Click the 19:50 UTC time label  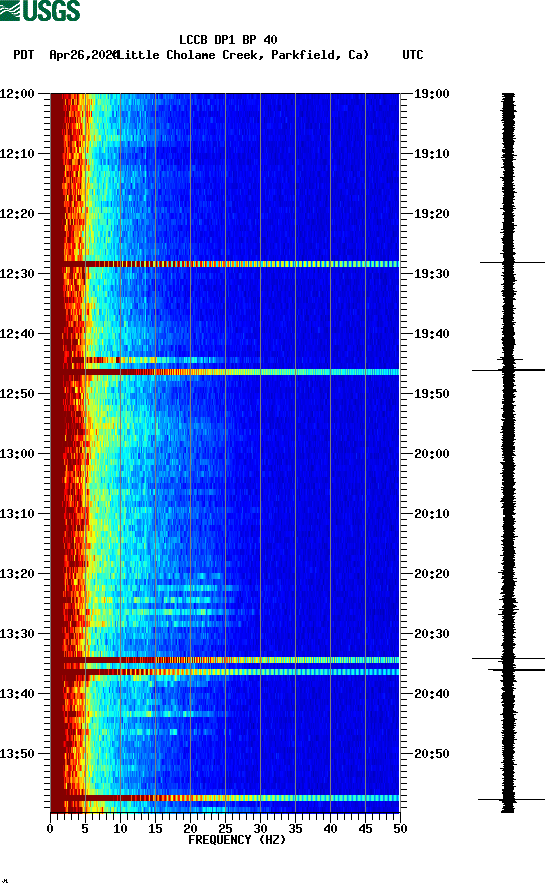coord(431,394)
